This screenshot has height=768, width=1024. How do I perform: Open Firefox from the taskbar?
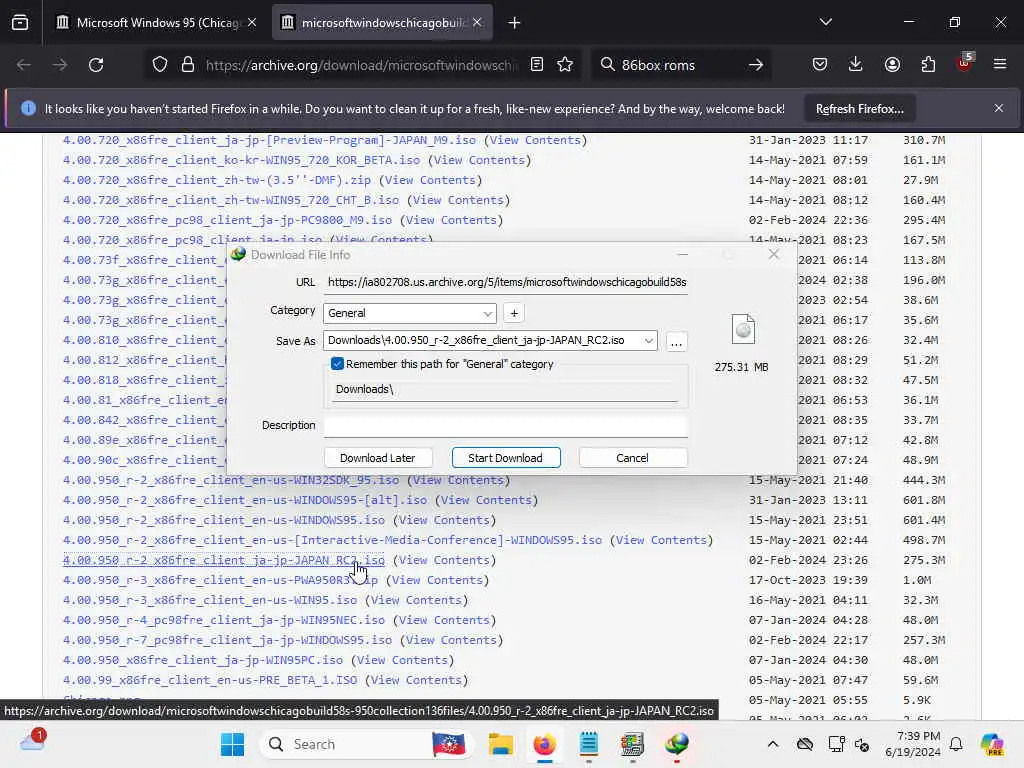coord(545,744)
